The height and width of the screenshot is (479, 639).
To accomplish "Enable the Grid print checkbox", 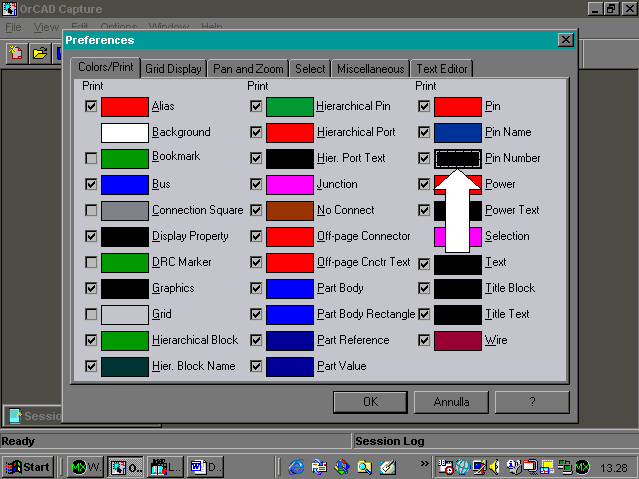I will (x=91, y=314).
